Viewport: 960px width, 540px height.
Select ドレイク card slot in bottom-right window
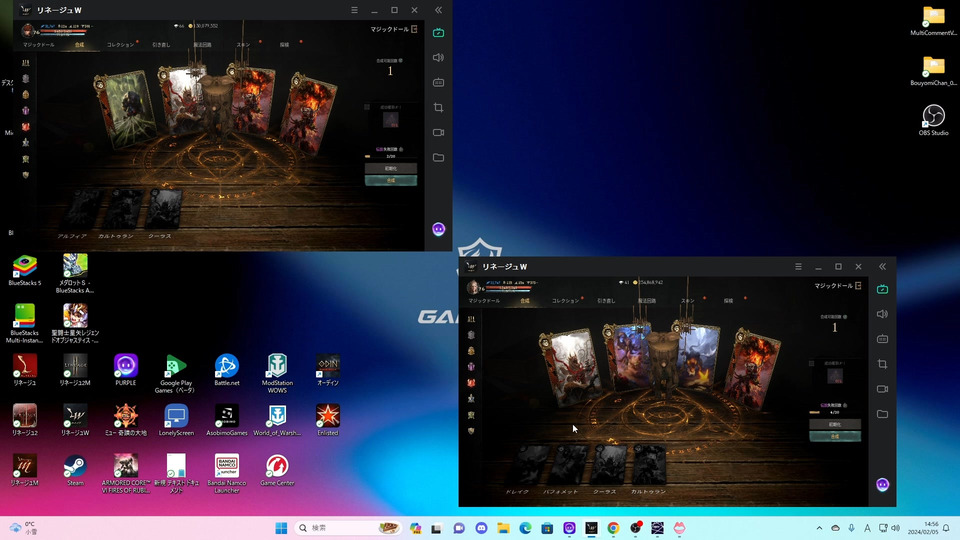pos(530,465)
